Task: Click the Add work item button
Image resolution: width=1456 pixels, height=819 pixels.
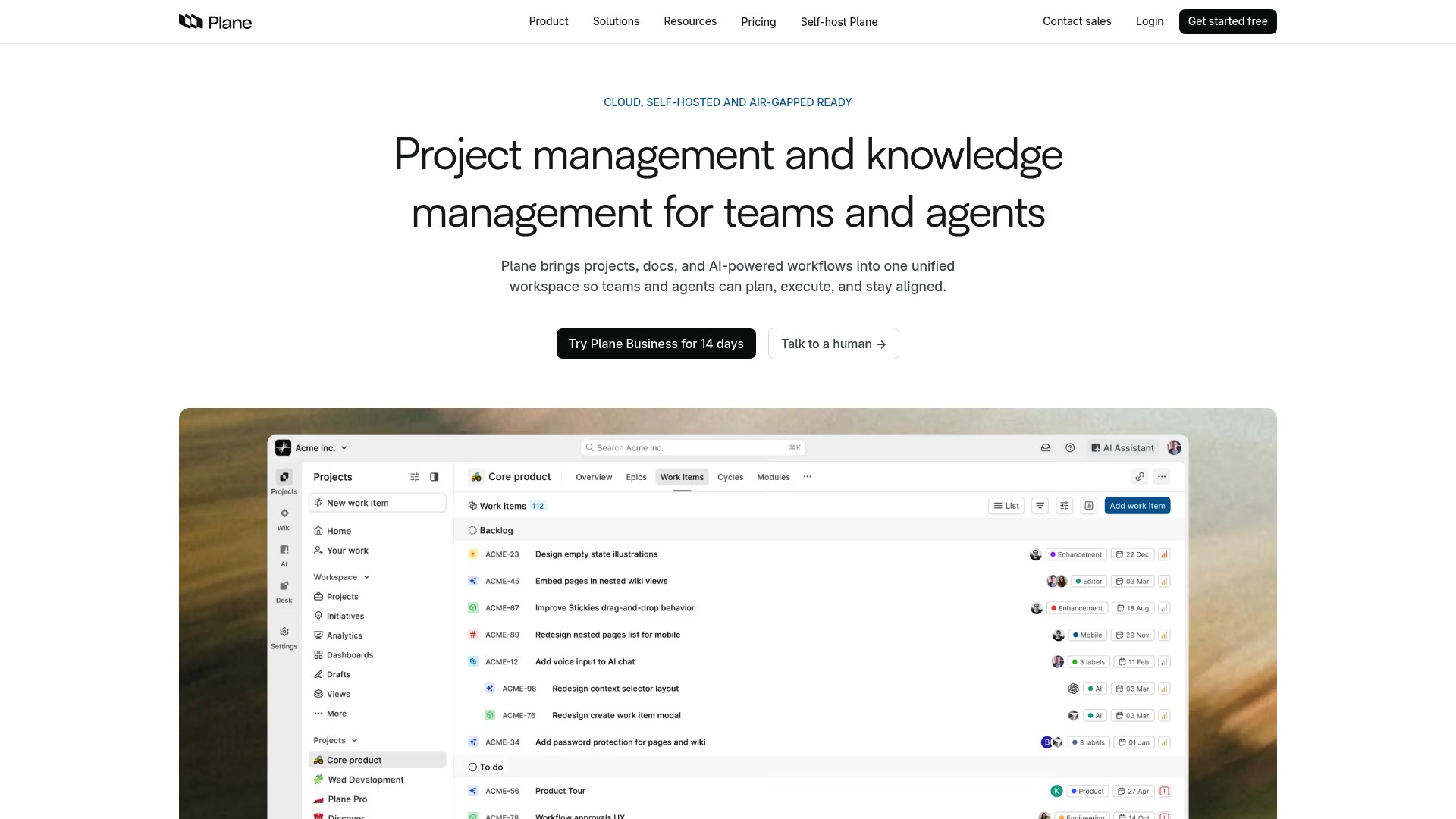Action: pyautogui.click(x=1137, y=506)
